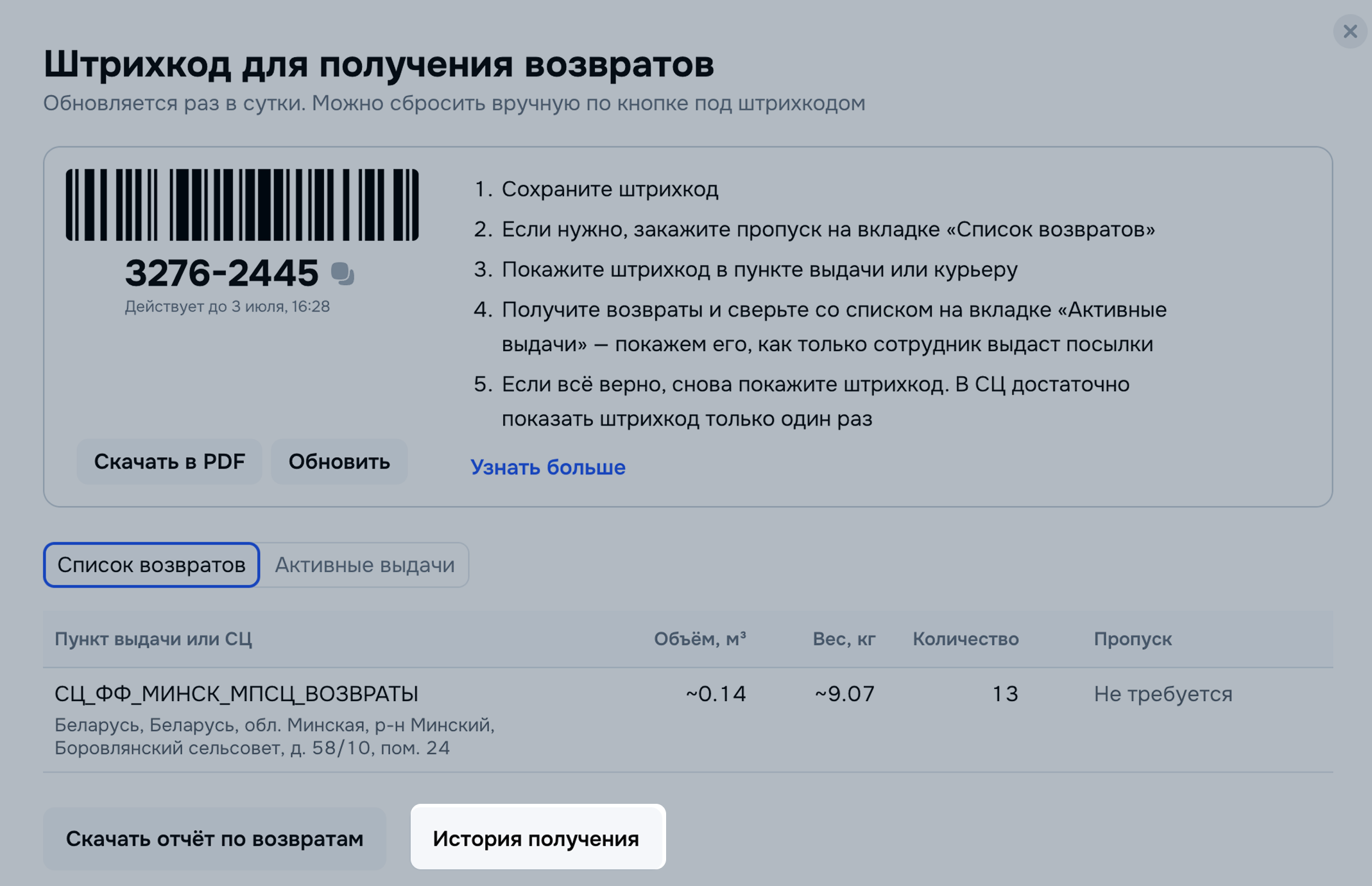Click the quantity value 13
This screenshot has width=1372, height=886.
click(x=1005, y=693)
